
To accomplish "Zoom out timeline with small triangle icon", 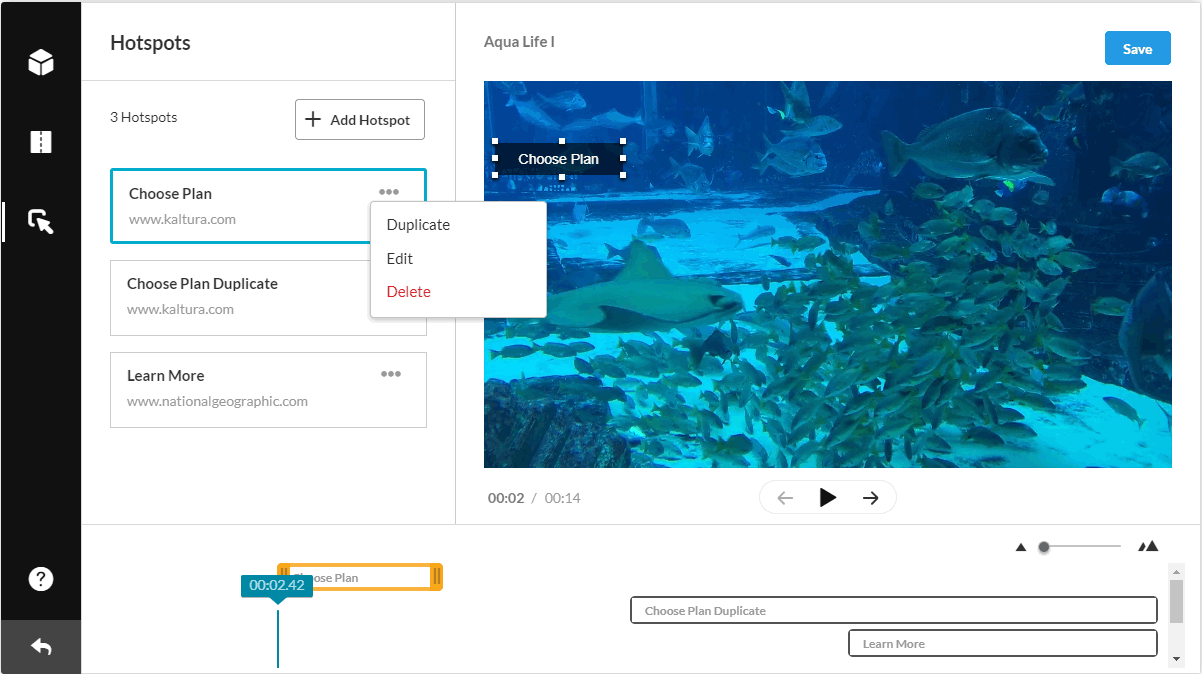I will pyautogui.click(x=1021, y=547).
